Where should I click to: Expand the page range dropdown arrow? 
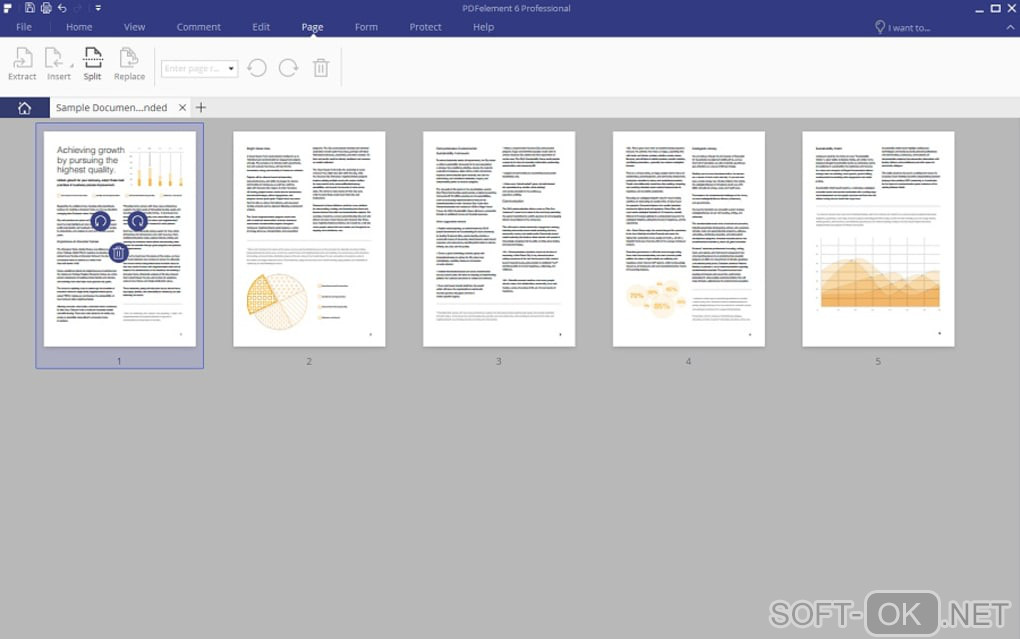click(231, 68)
